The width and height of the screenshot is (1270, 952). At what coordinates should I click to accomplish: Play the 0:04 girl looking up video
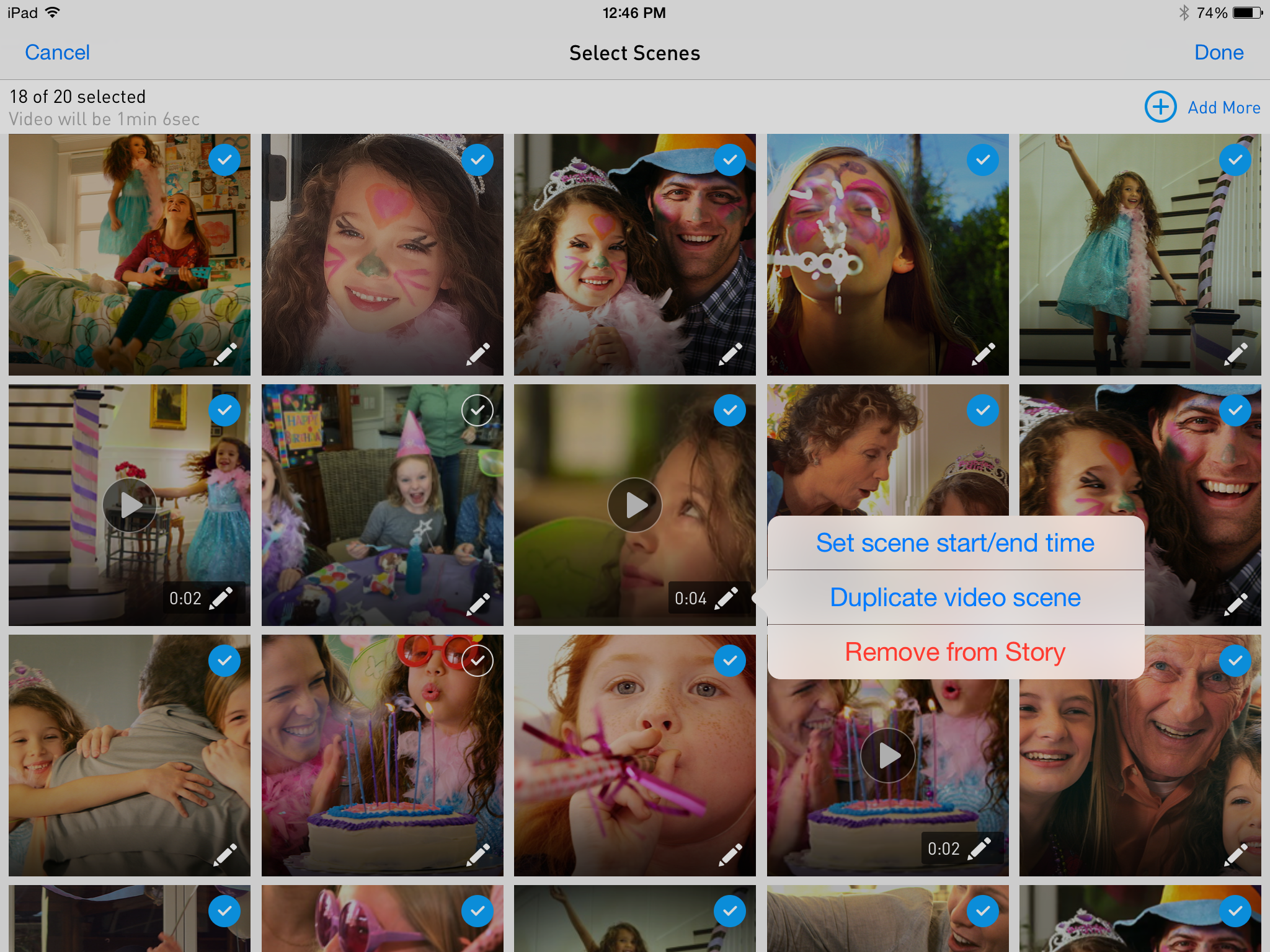634,505
